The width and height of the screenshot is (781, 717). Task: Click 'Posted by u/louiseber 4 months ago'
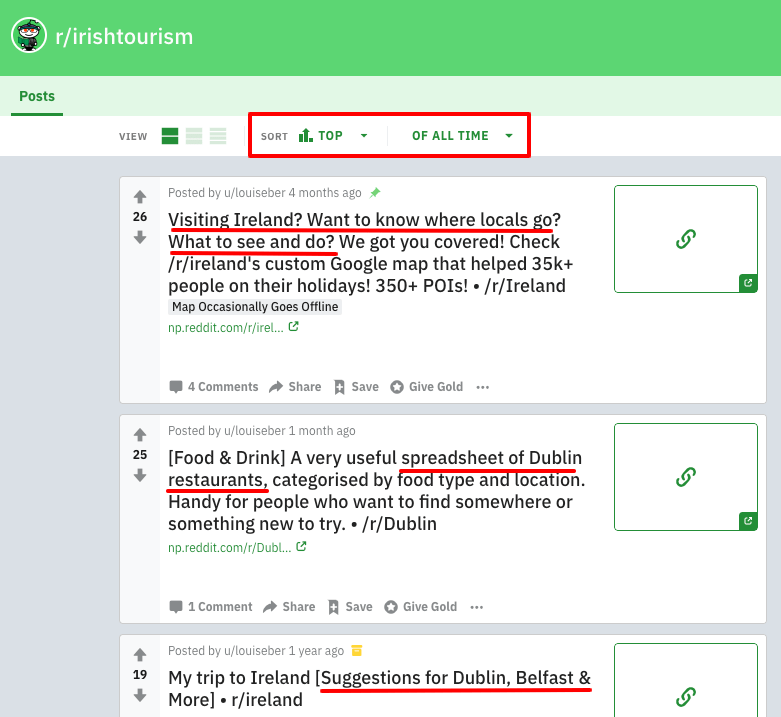tap(264, 193)
